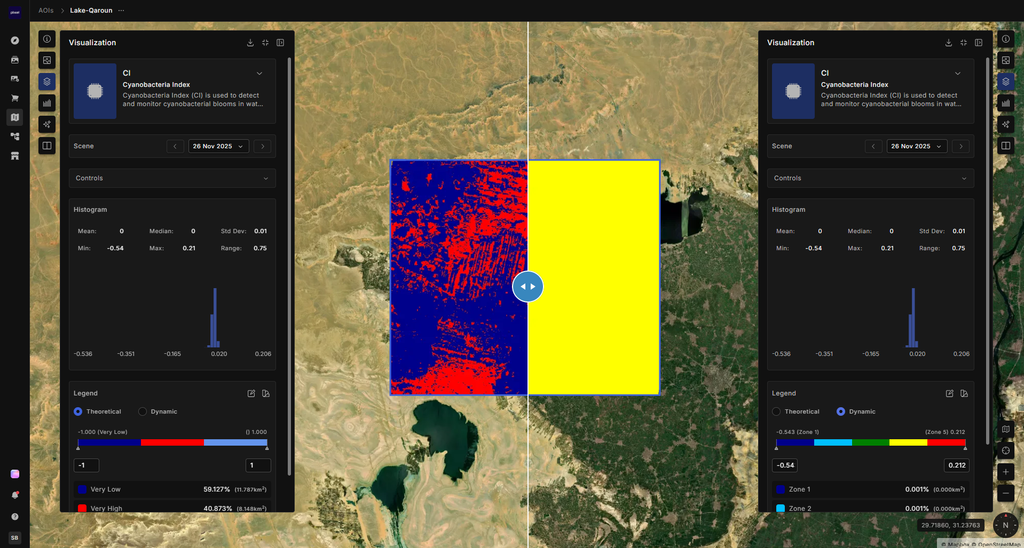This screenshot has height=548, width=1024.
Task: Expand CI index dropdown in left panel
Action: click(259, 73)
